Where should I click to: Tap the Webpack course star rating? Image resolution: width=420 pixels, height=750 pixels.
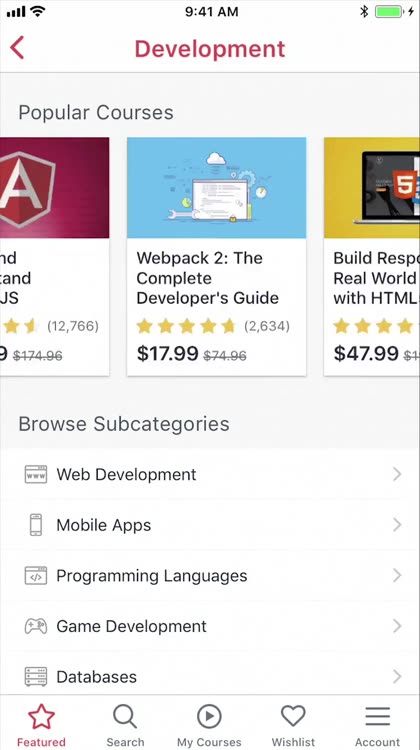(x=187, y=326)
